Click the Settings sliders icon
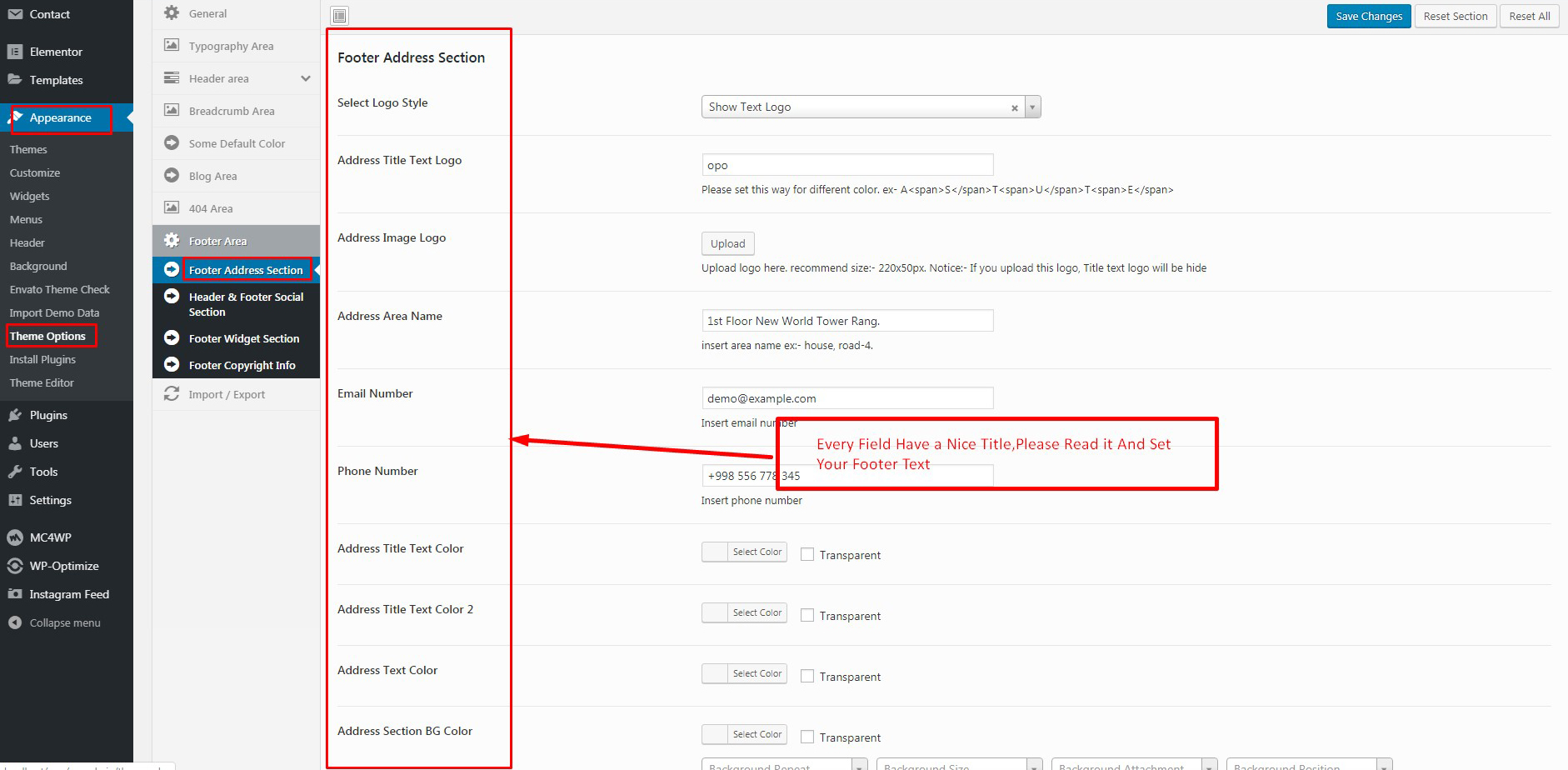The image size is (1568, 770). click(15, 500)
